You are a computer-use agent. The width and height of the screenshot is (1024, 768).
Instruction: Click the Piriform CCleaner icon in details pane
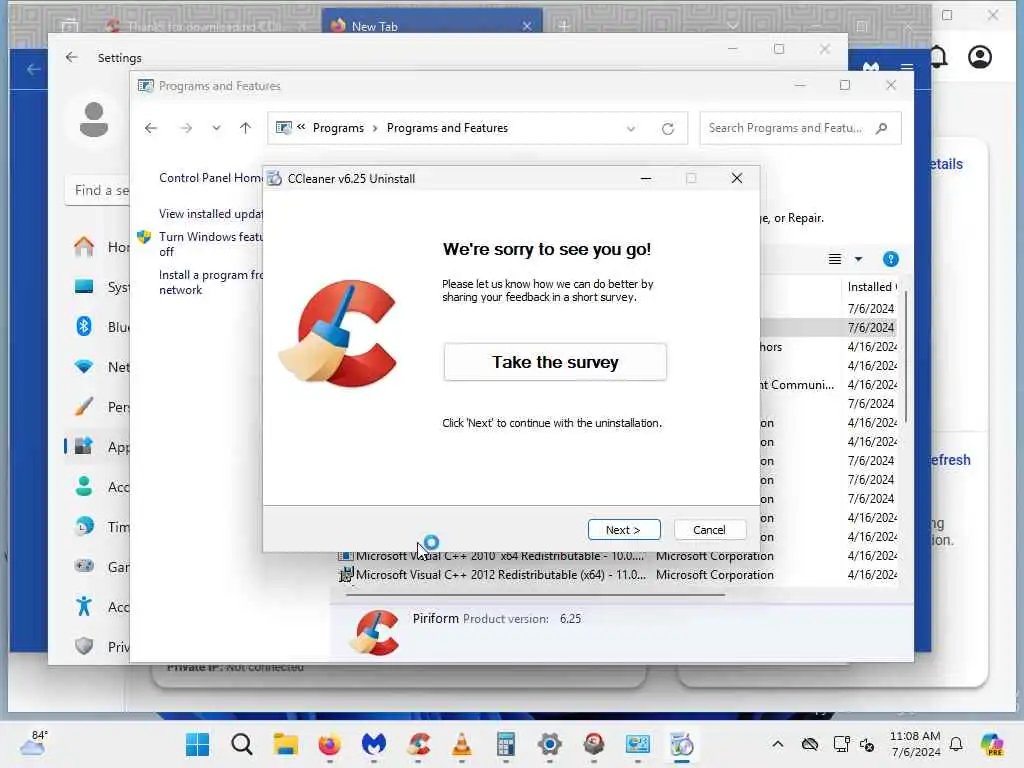coord(375,632)
